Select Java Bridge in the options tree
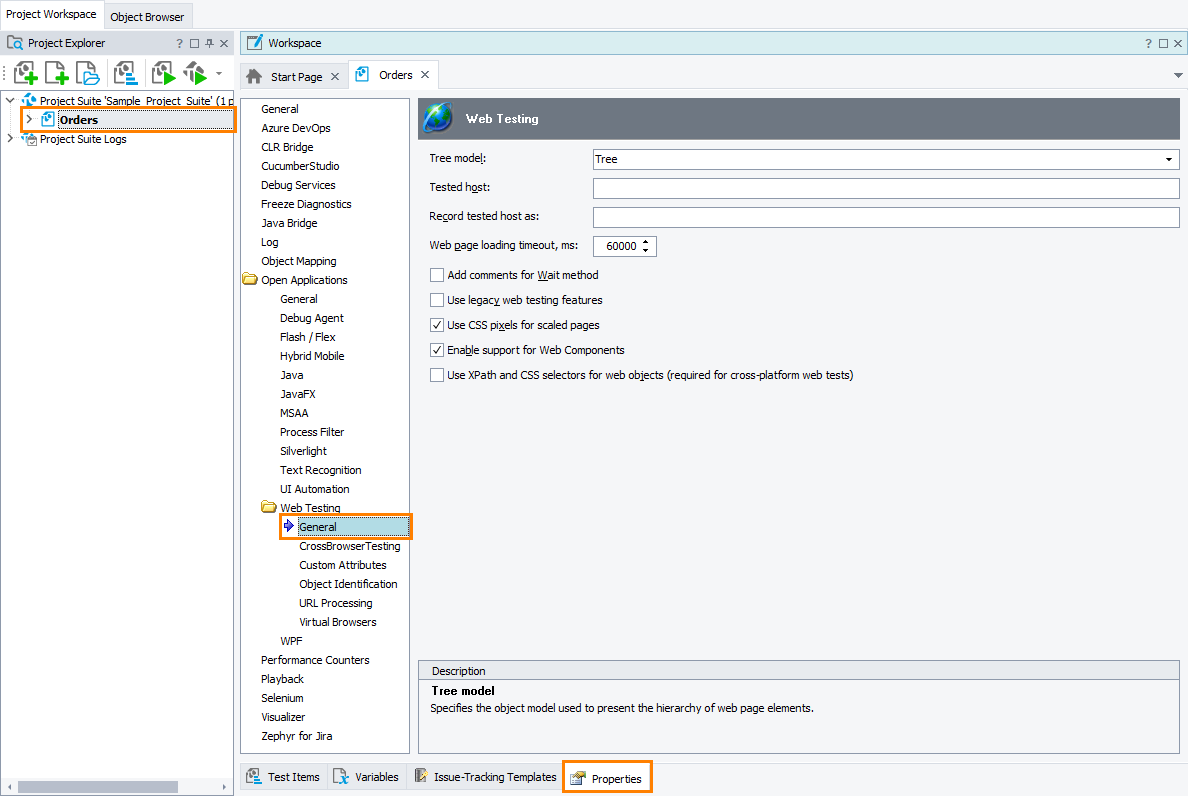 289,223
